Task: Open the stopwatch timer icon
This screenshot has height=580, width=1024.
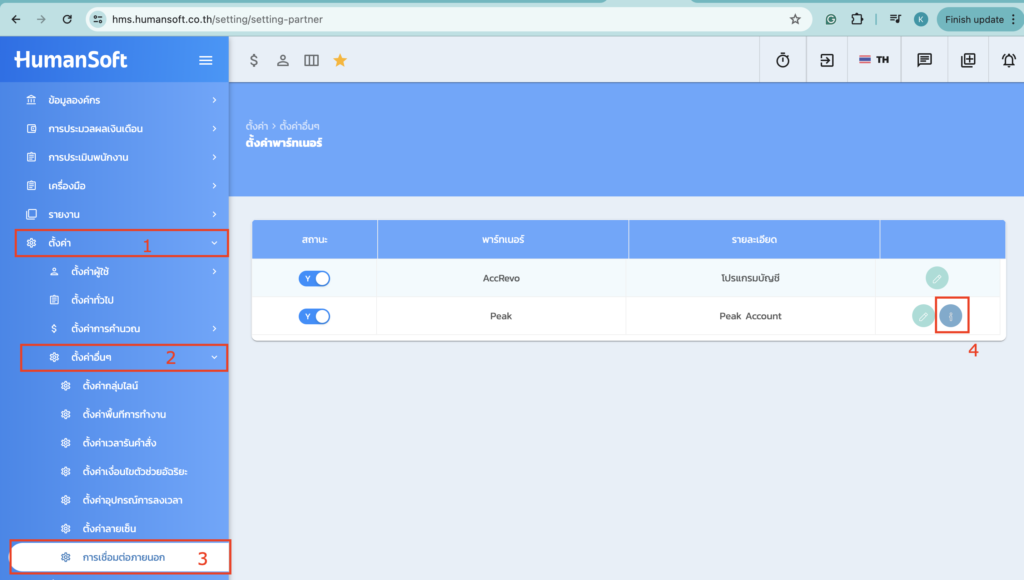Action: click(783, 60)
